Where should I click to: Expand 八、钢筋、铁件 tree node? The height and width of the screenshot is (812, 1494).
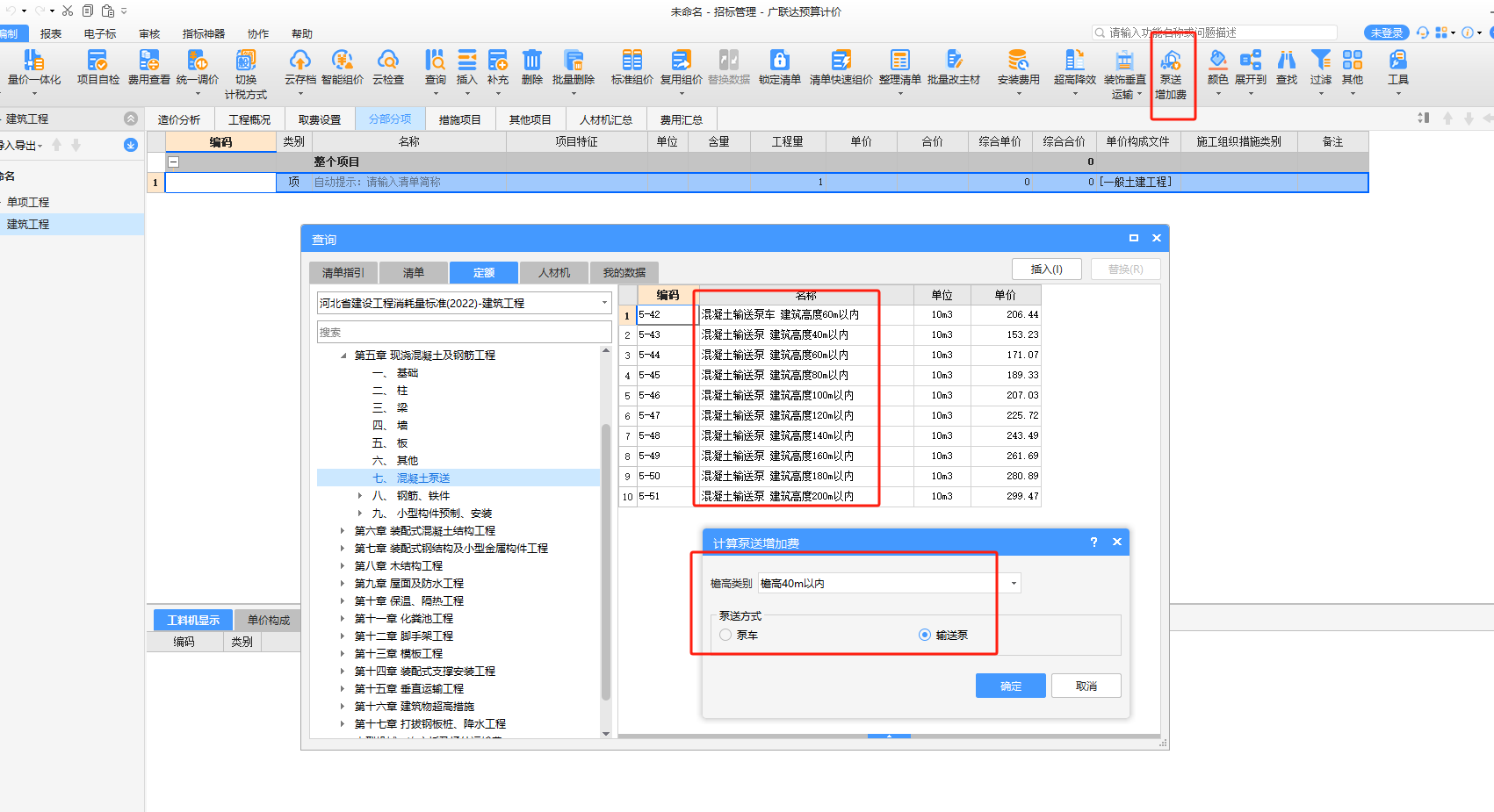pyautogui.click(x=360, y=496)
